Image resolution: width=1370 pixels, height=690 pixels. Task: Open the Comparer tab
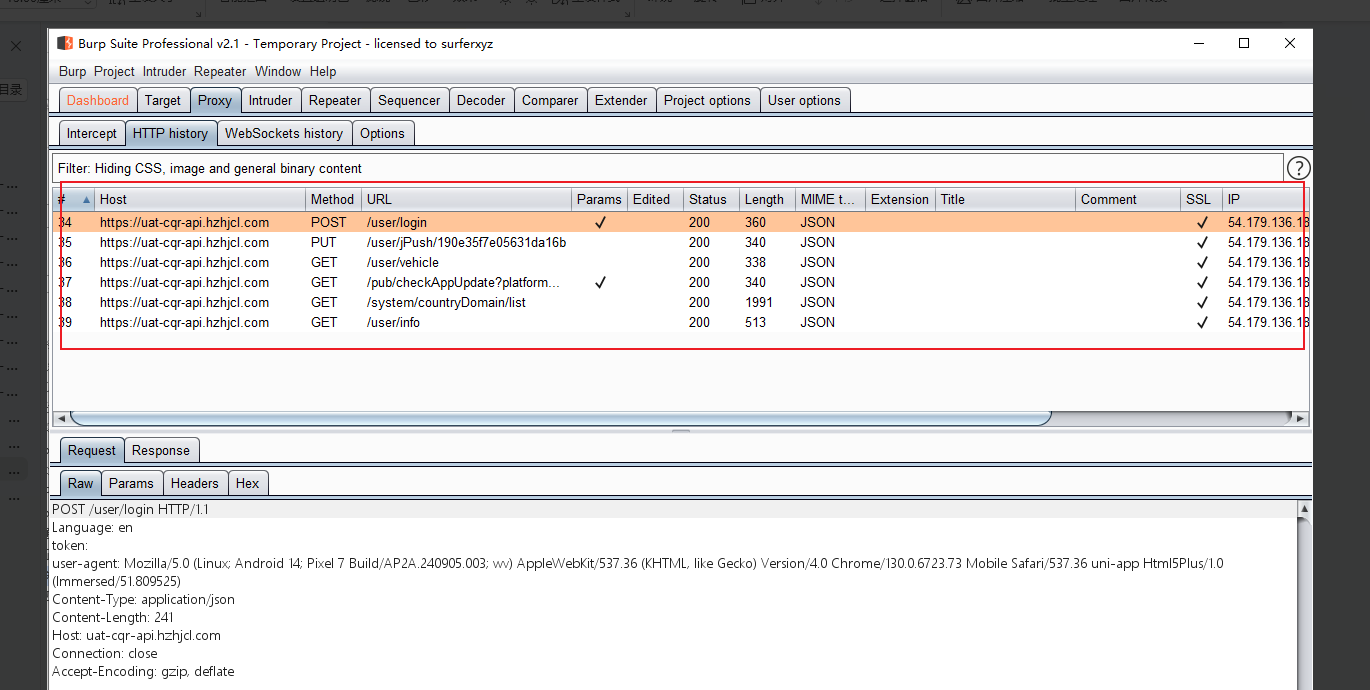click(x=550, y=100)
